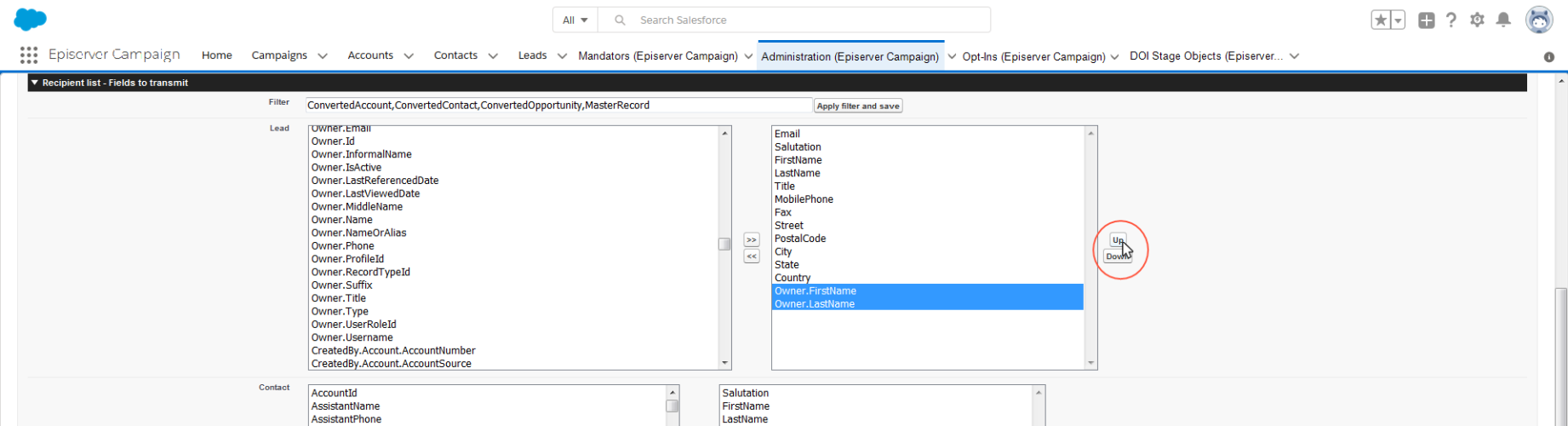Switch to the Home tab
The height and width of the screenshot is (426, 1568).
coord(216,55)
